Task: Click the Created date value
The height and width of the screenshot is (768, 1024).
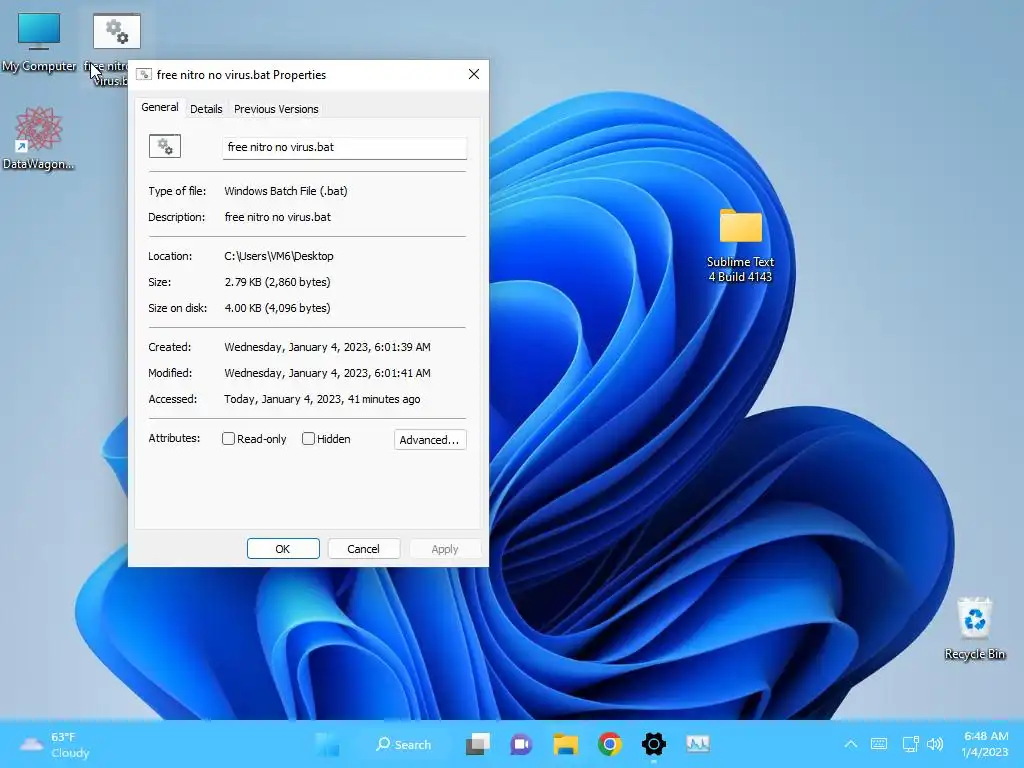Action: [327, 347]
